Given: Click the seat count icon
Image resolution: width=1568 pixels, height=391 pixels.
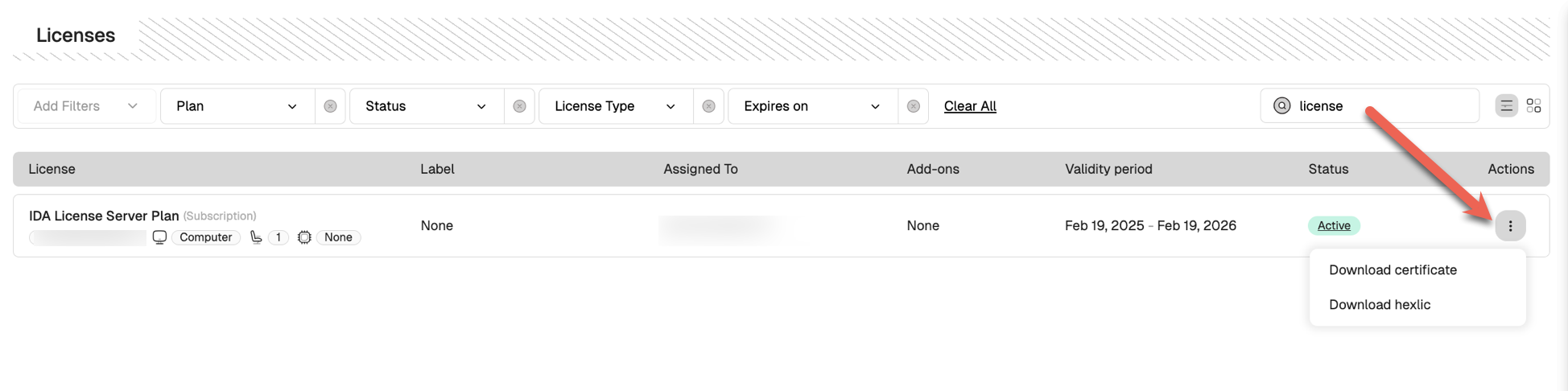Looking at the screenshot, I should pyautogui.click(x=256, y=237).
